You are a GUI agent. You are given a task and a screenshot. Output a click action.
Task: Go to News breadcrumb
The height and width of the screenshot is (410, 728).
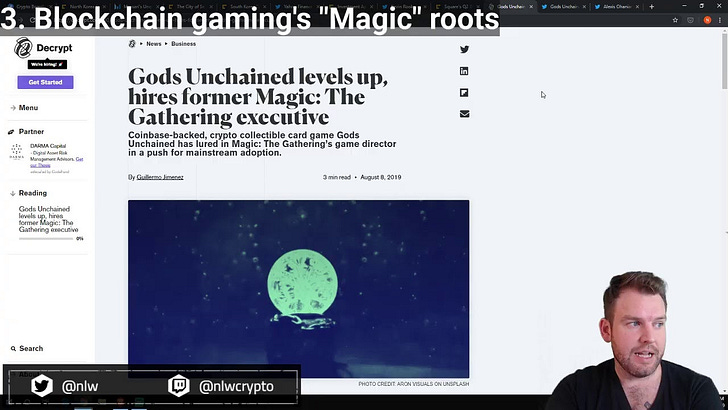pyautogui.click(x=154, y=44)
